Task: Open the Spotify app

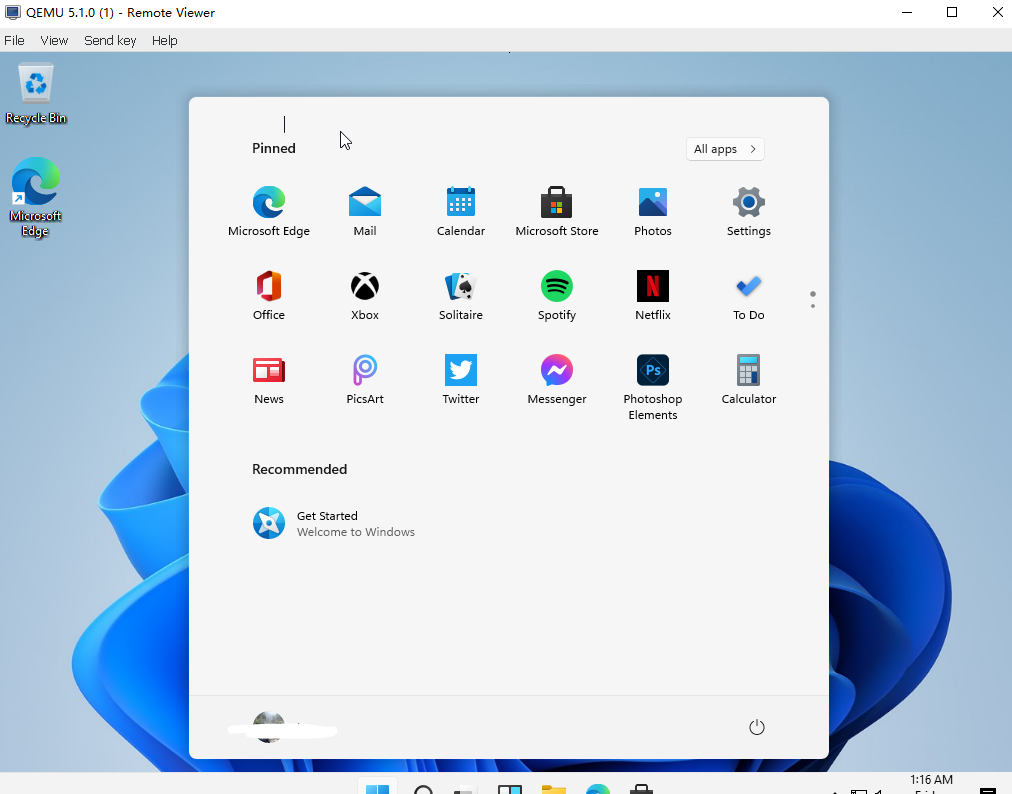Action: [x=556, y=295]
